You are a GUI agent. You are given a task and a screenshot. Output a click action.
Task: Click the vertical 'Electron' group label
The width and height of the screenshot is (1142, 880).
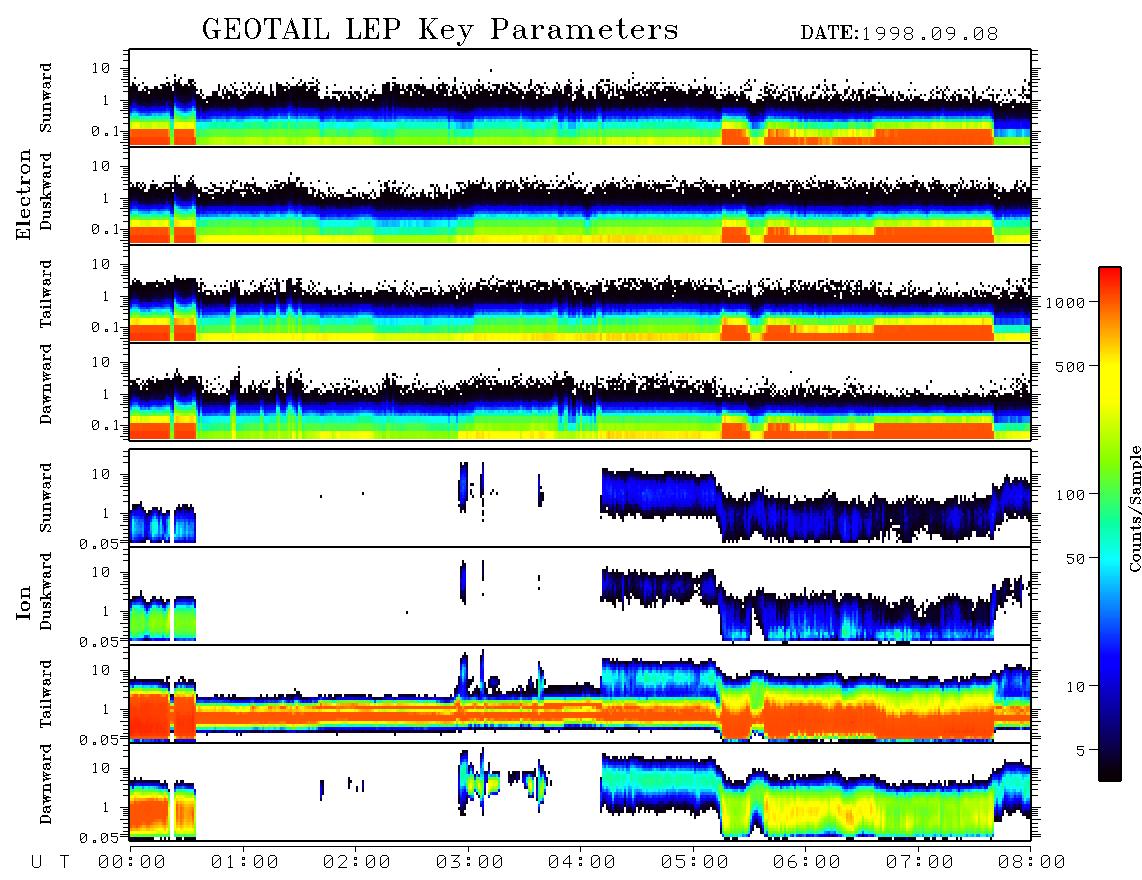point(24,194)
